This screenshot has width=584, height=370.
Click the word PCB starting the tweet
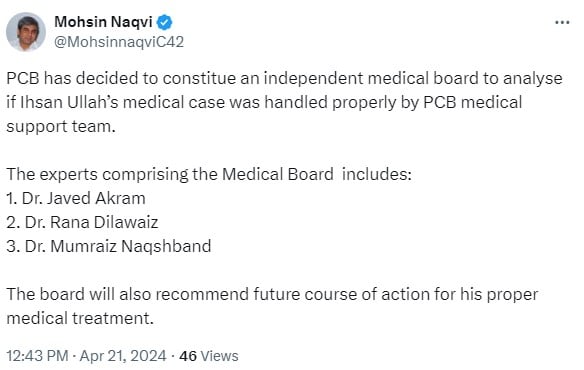click(x=23, y=78)
